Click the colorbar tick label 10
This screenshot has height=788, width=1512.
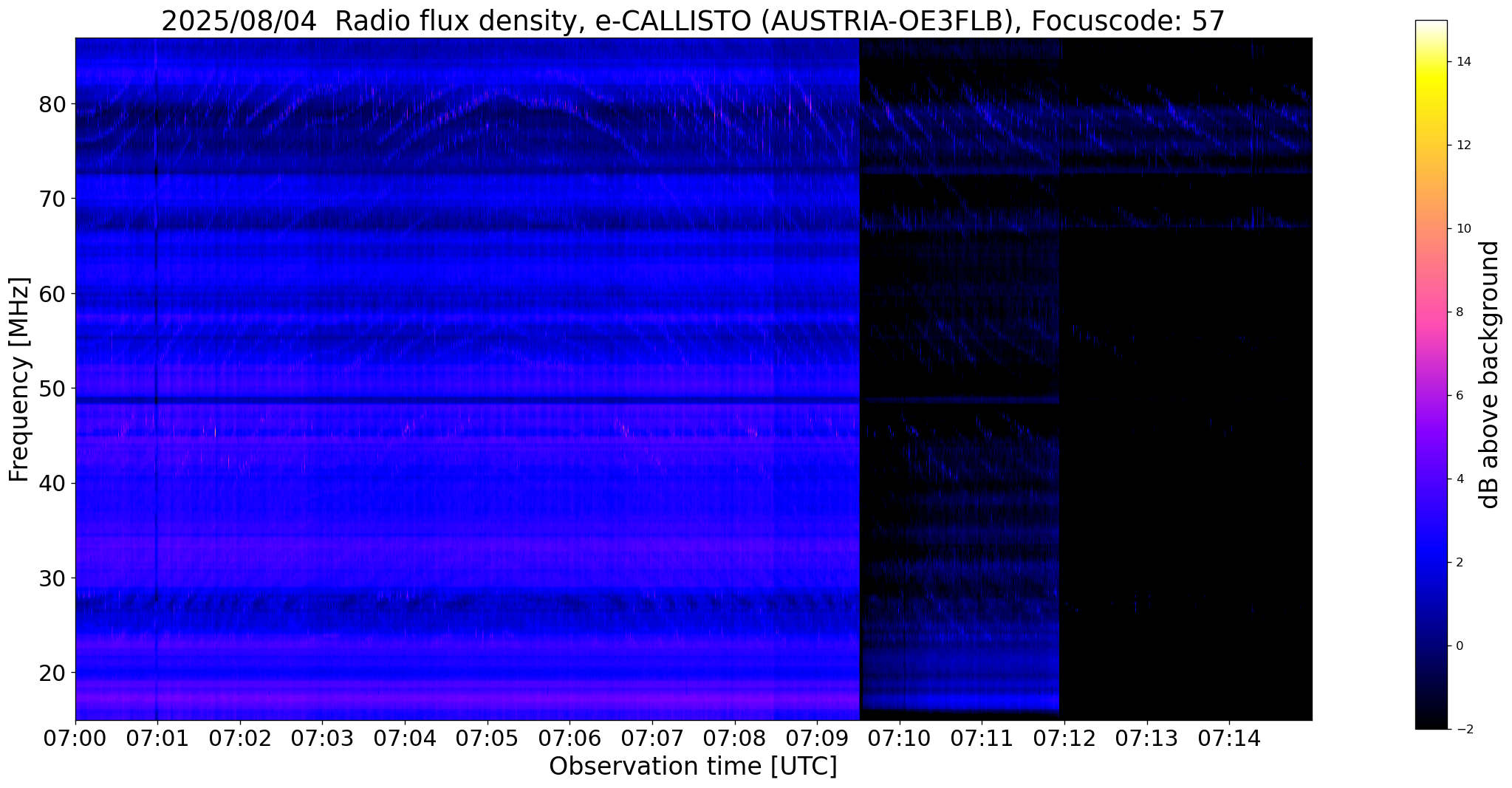(1463, 229)
